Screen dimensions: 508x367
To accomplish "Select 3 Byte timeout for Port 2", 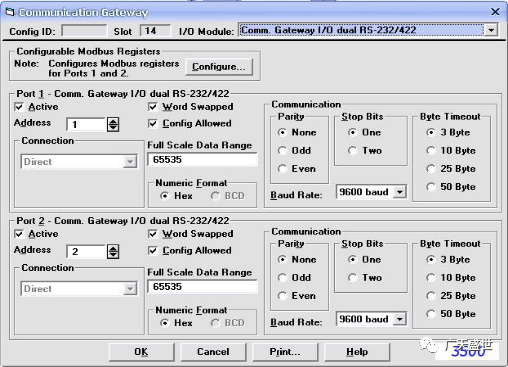I will pyautogui.click(x=431, y=260).
